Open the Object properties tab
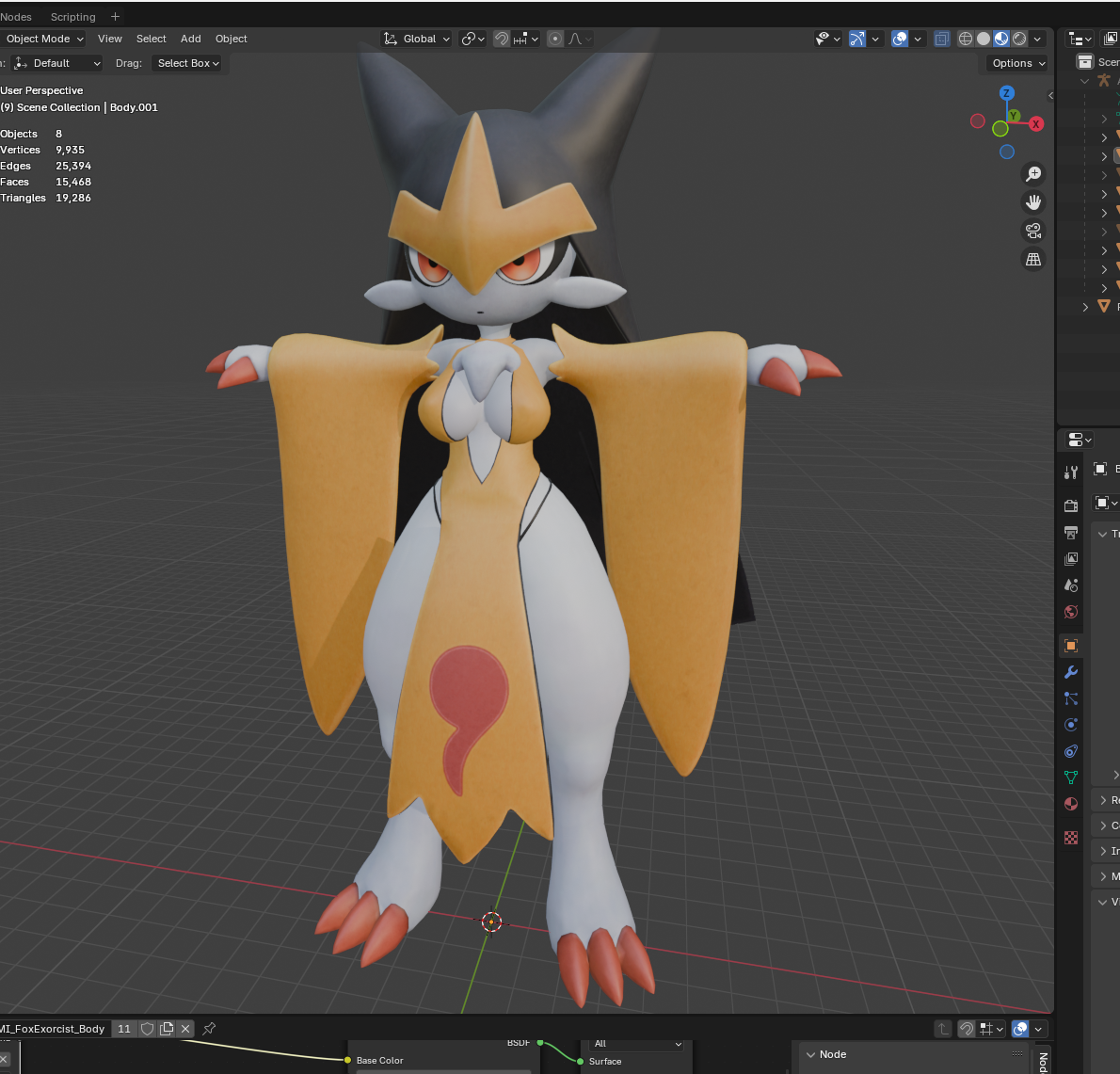 point(1071,646)
